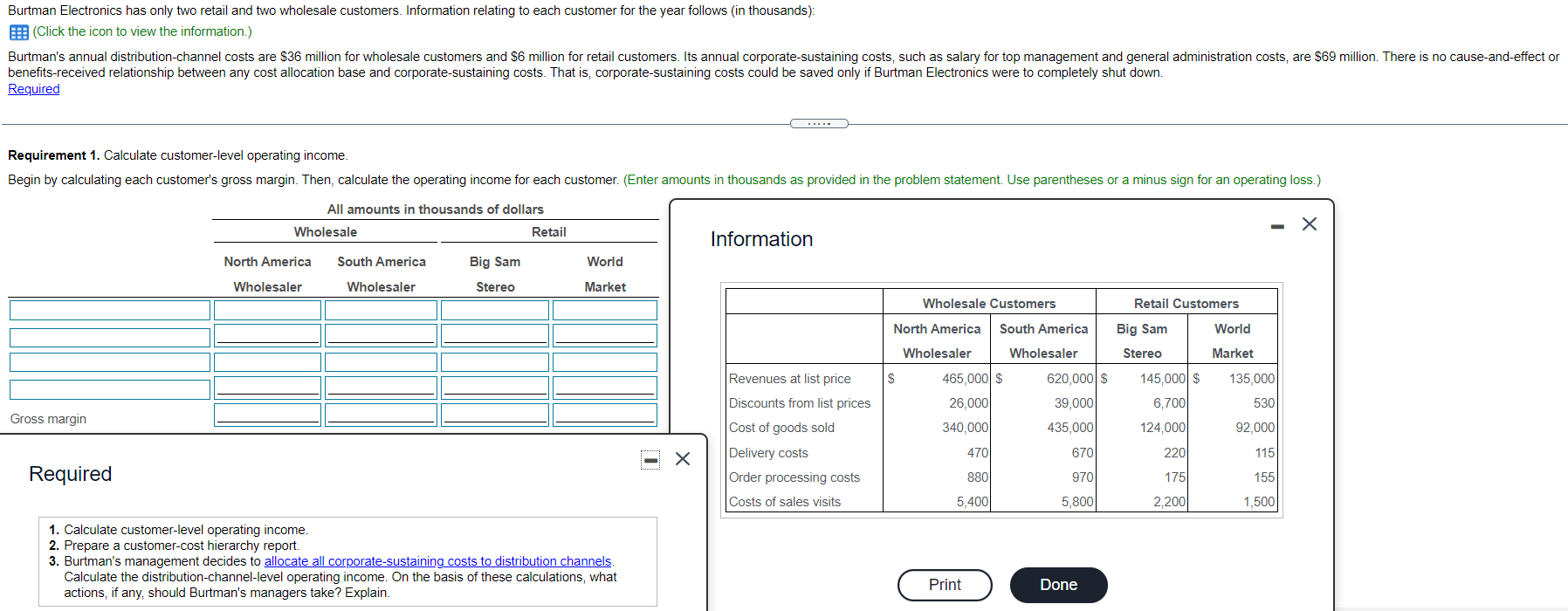The width and height of the screenshot is (1568, 611).
Task: Select Gross margin World Market field
Action: (605, 415)
